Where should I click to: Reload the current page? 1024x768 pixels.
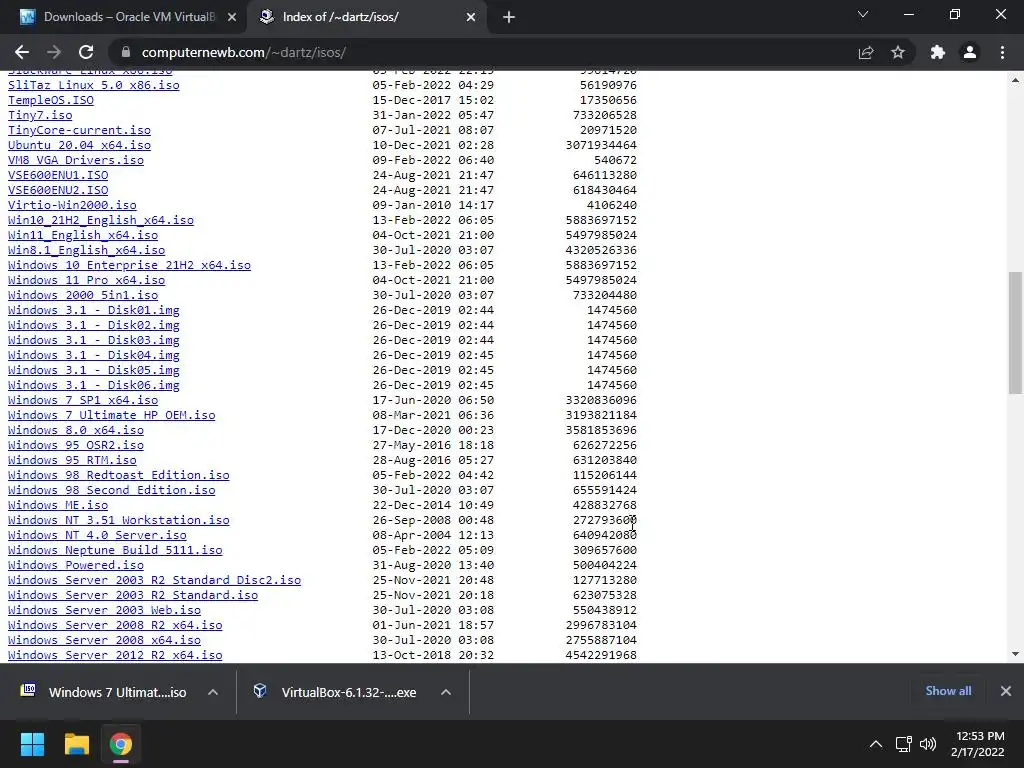(86, 52)
